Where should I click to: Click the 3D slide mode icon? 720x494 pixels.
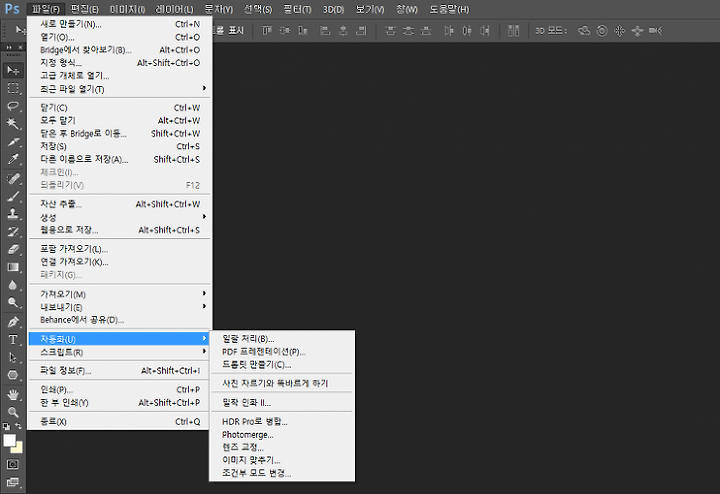coord(637,31)
